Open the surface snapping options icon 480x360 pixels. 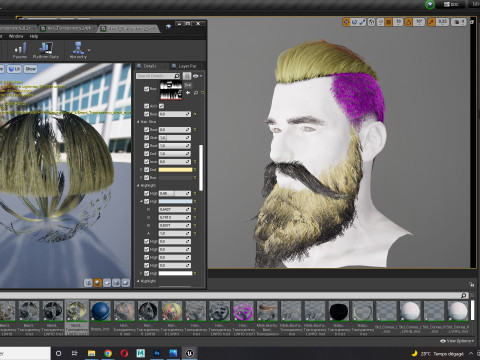380,22
